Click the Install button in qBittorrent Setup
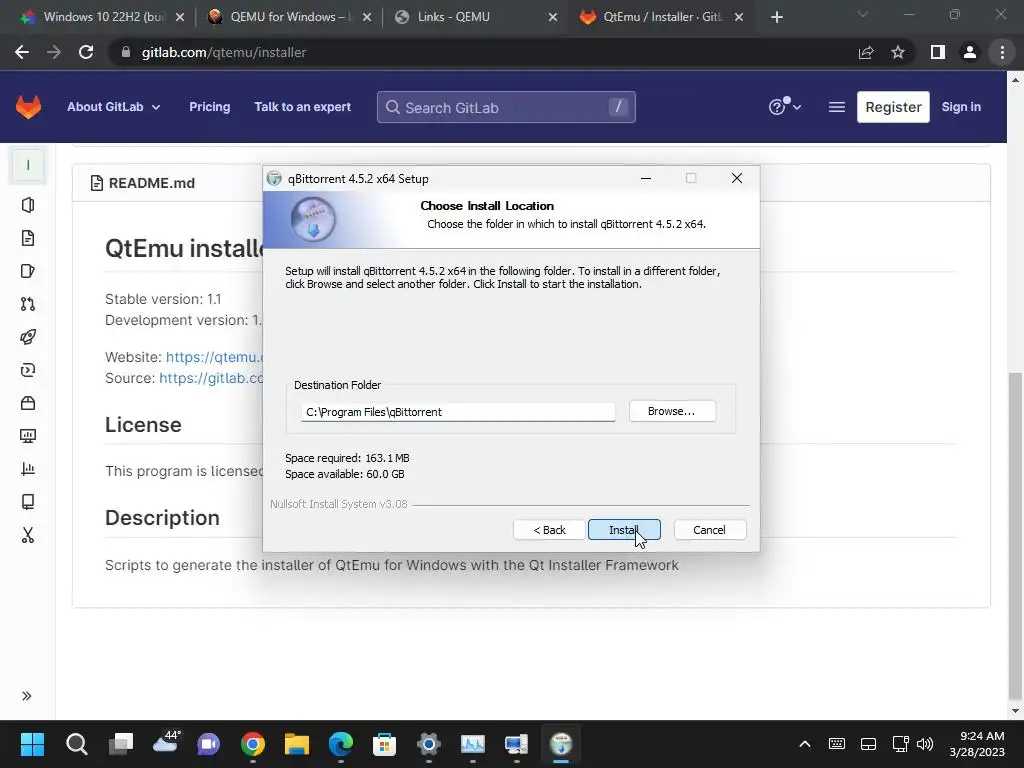This screenshot has width=1024, height=768. click(624, 530)
